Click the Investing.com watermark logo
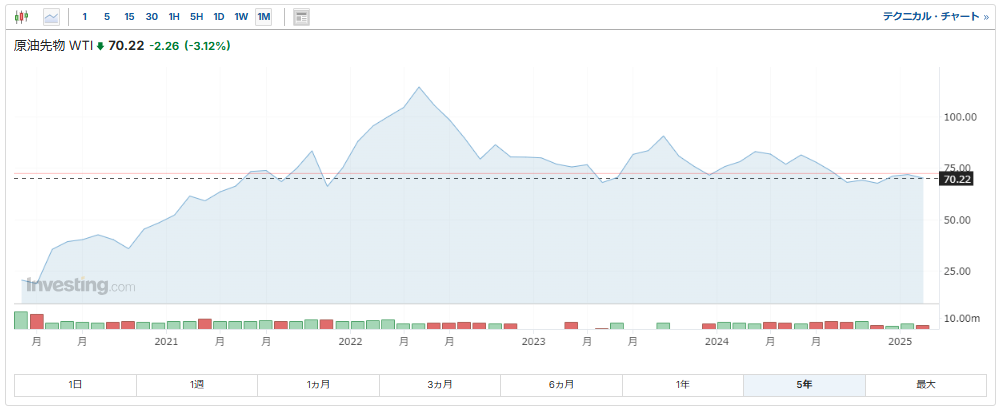The height and width of the screenshot is (410, 1001). point(80,286)
